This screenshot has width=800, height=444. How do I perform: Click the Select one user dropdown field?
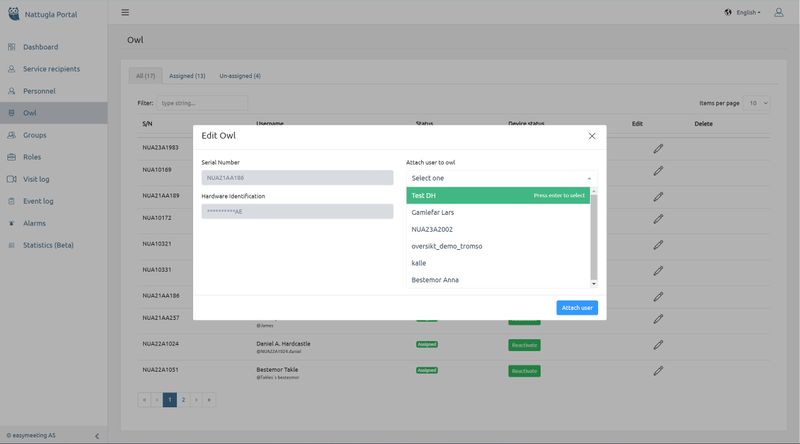pos(499,178)
